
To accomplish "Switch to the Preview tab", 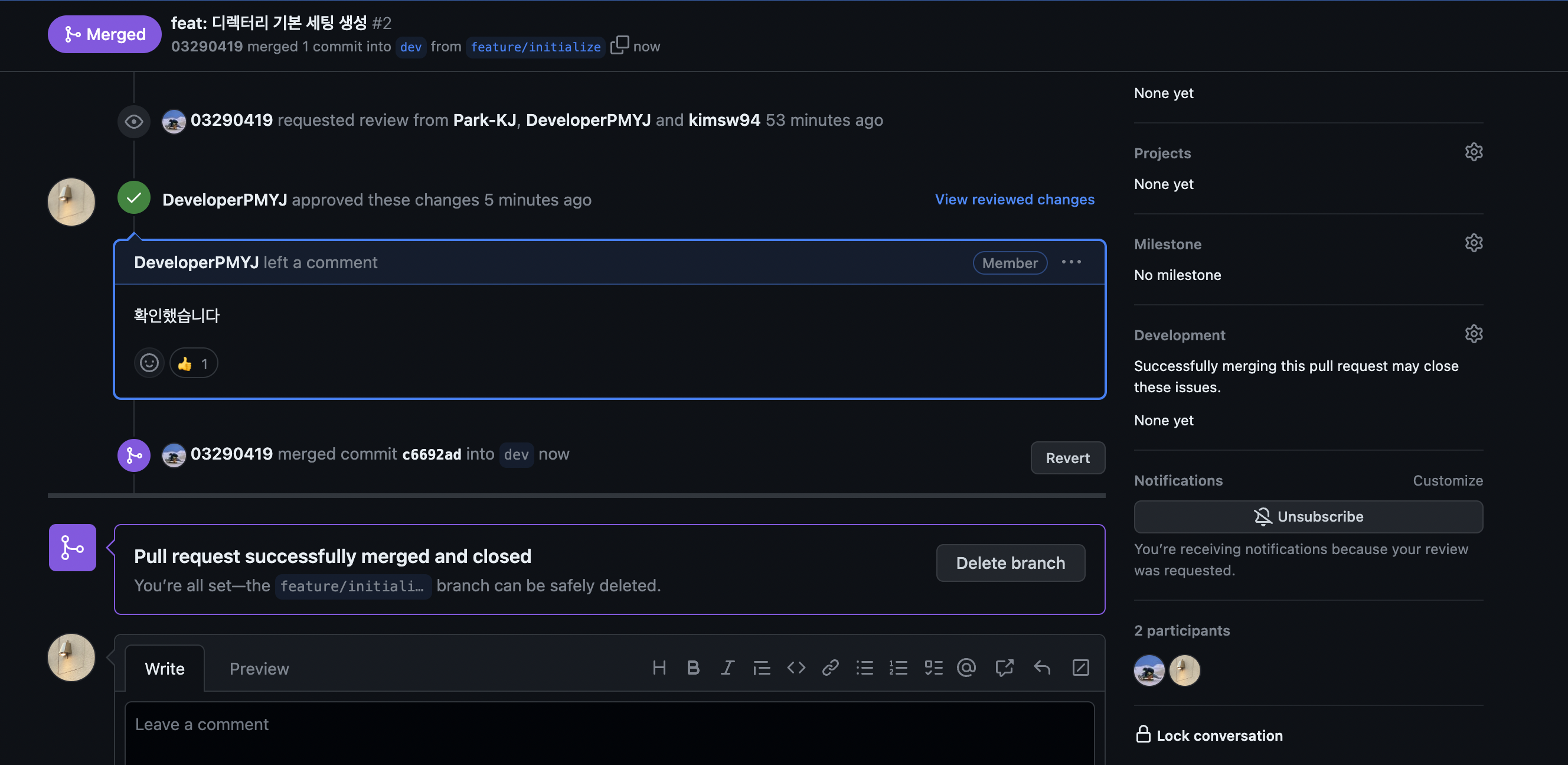I will [259, 669].
